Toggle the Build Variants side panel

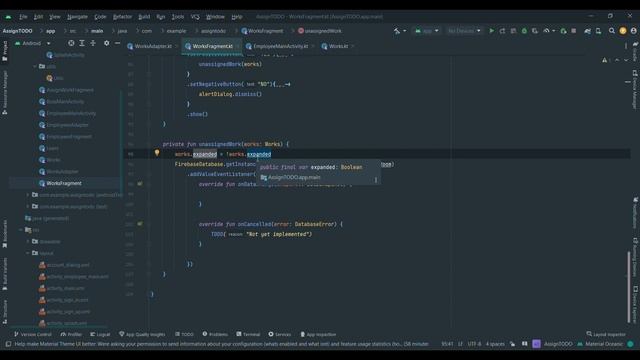[5, 273]
